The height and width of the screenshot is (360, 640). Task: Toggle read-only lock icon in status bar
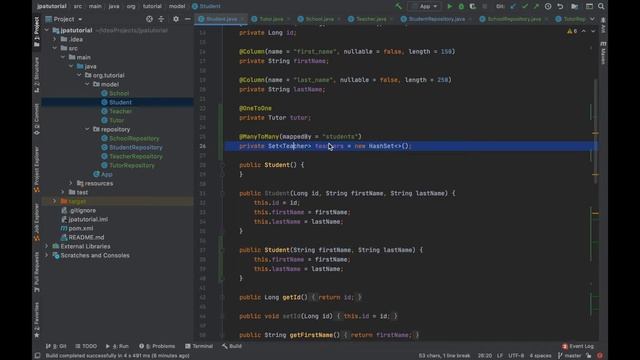point(589,356)
